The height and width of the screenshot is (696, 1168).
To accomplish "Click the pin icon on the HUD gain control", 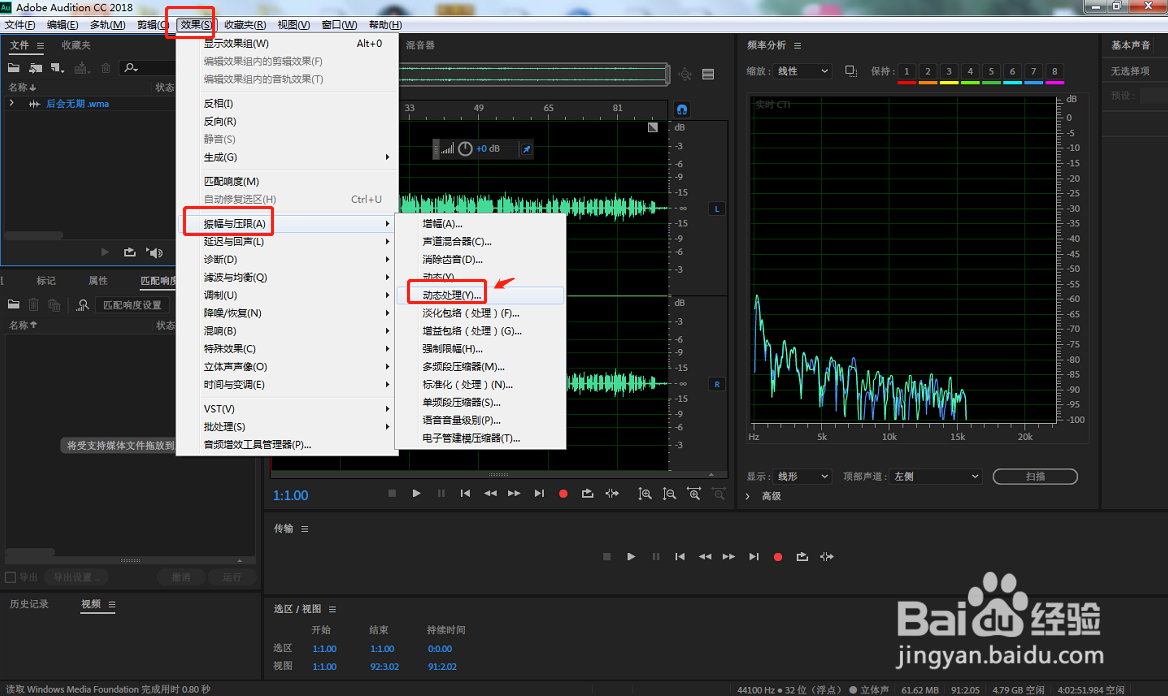I will click(527, 149).
